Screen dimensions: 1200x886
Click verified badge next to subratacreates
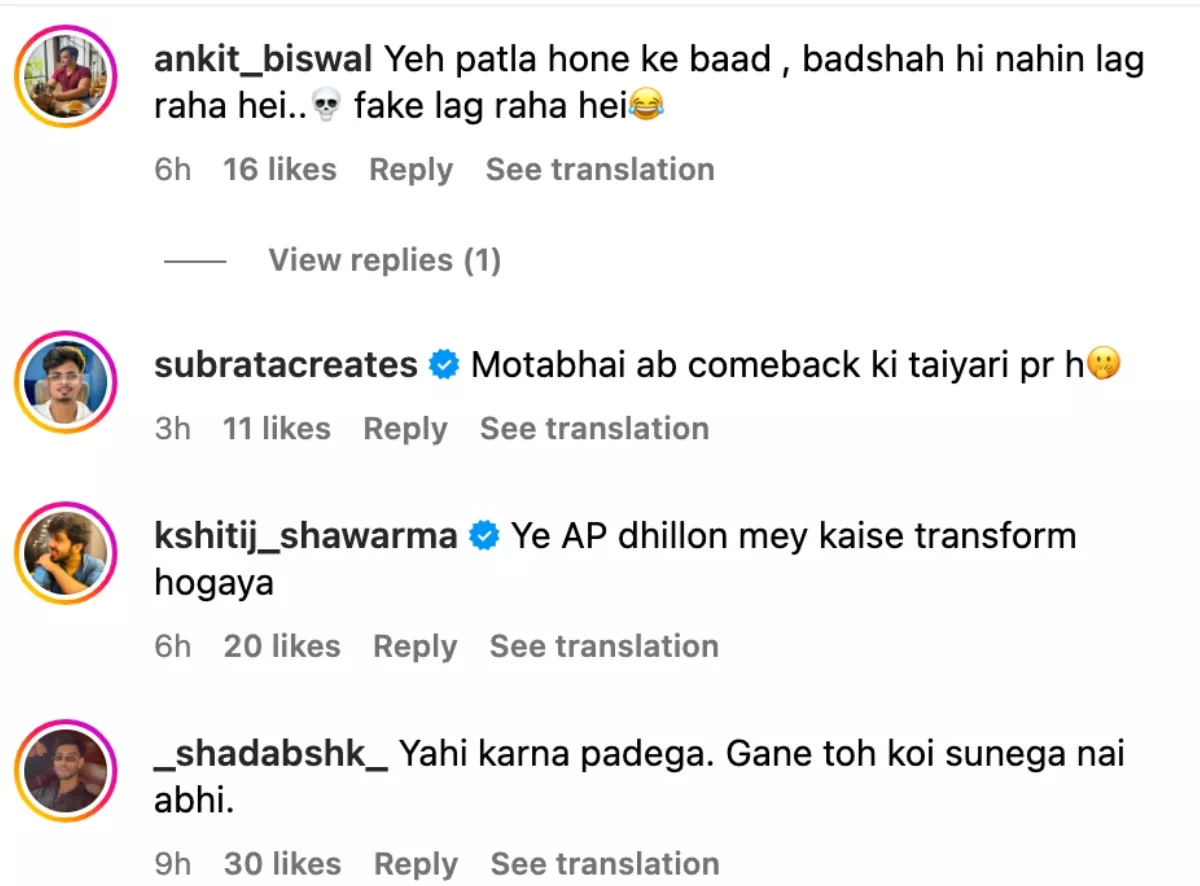point(444,366)
